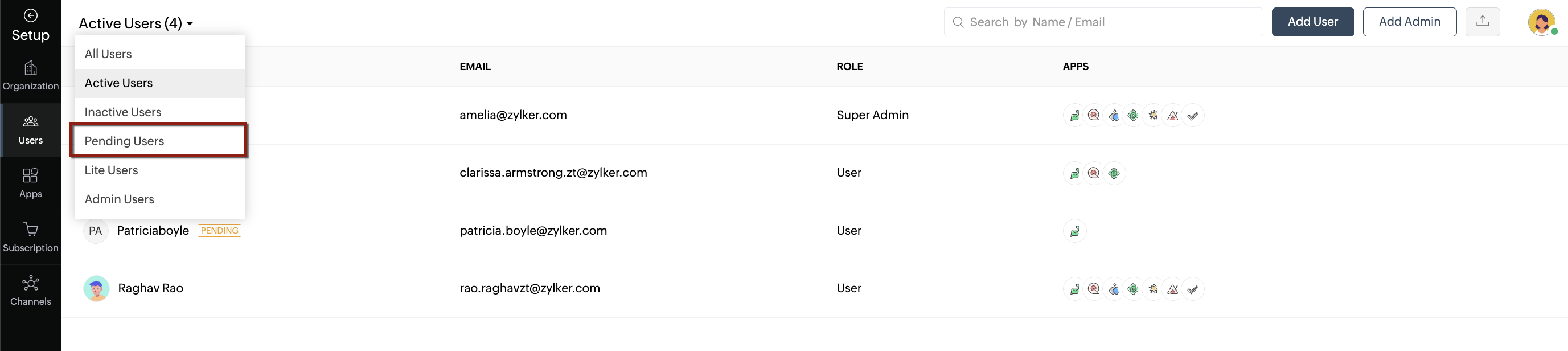This screenshot has height=351, width=1568.
Task: Click the Add User button
Action: pyautogui.click(x=1312, y=22)
